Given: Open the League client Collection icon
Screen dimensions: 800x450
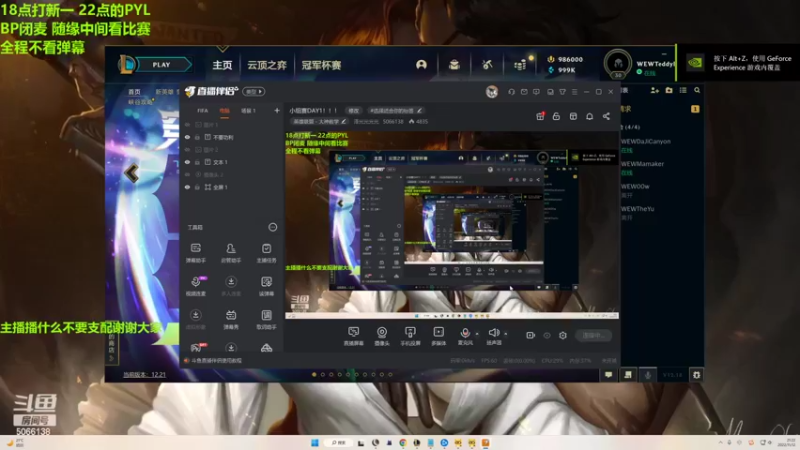Looking at the screenshot, I should point(454,65).
